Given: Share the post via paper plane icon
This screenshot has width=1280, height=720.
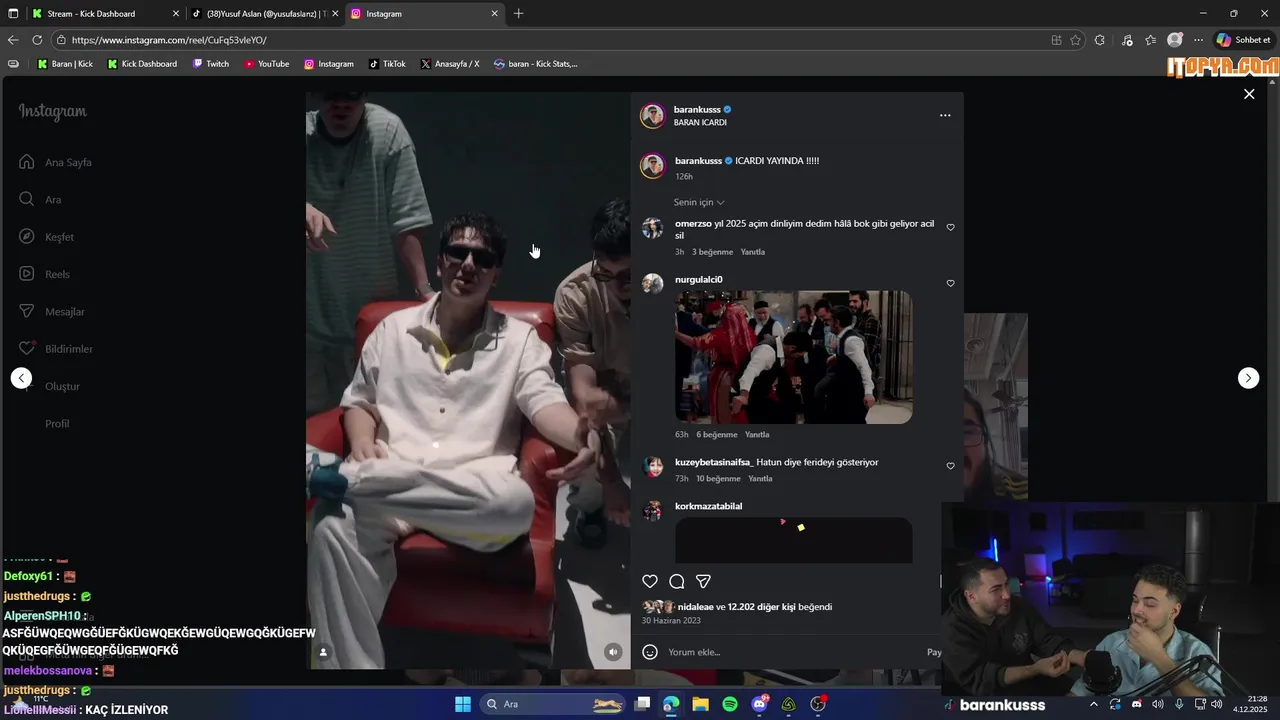Looking at the screenshot, I should (x=704, y=582).
